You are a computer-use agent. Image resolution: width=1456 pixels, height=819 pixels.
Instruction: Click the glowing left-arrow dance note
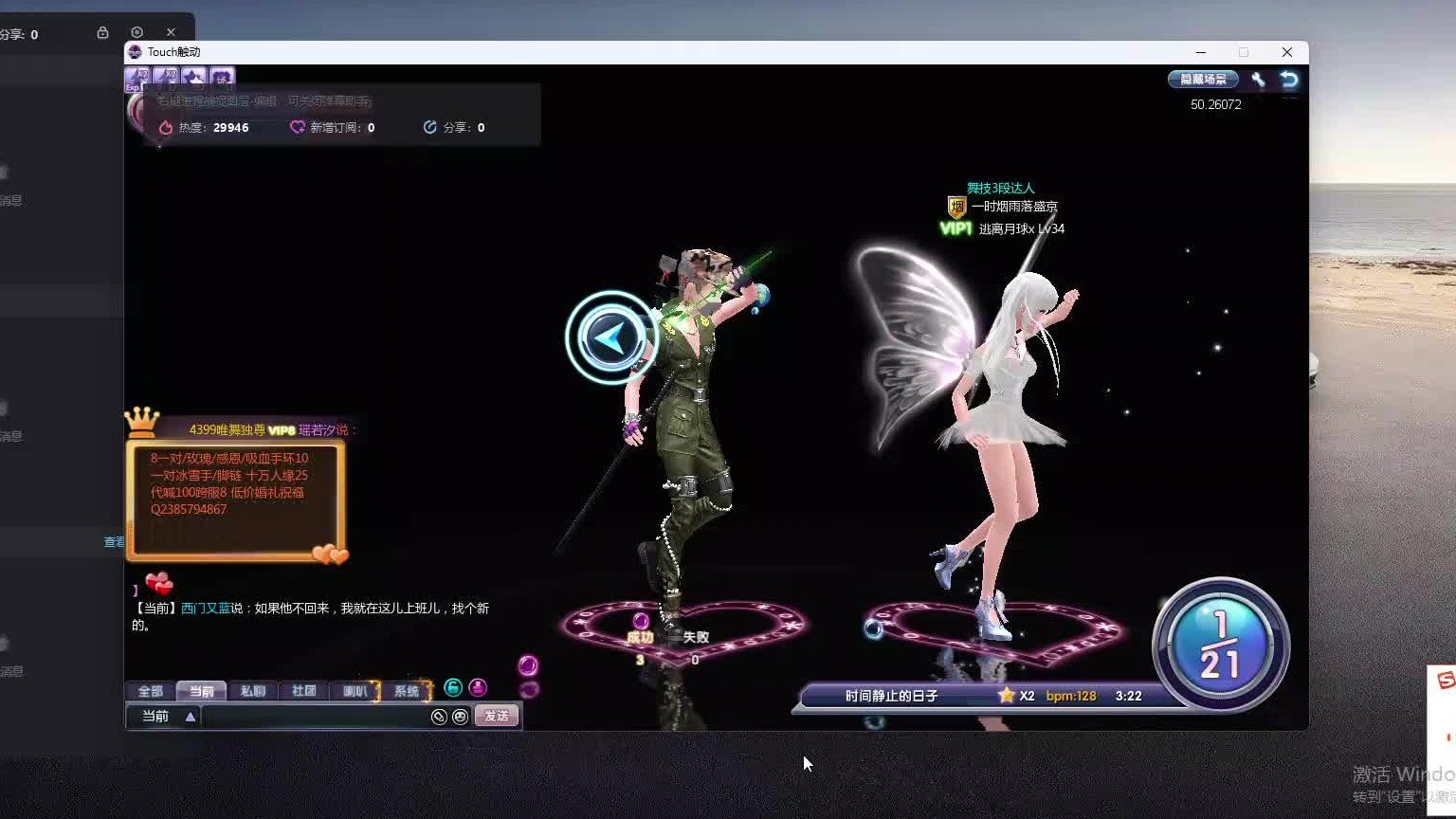coord(611,337)
